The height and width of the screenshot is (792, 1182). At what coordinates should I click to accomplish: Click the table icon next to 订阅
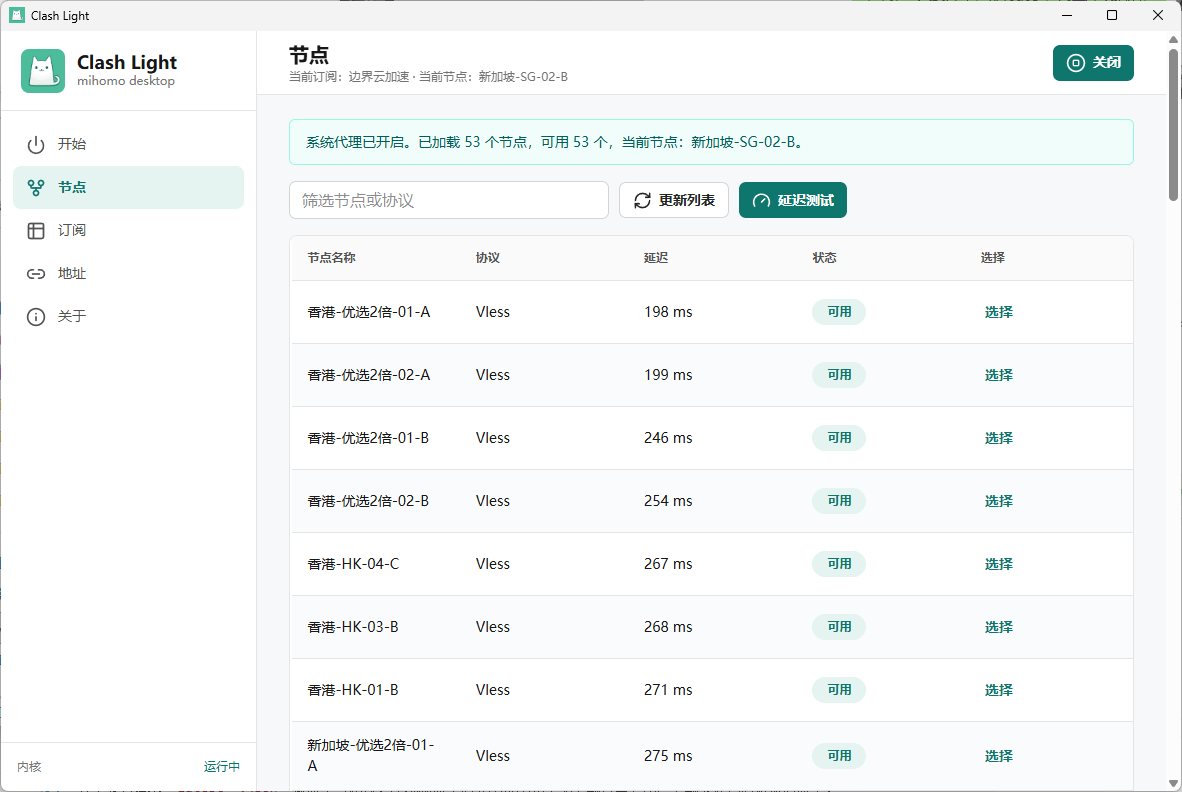[35, 231]
